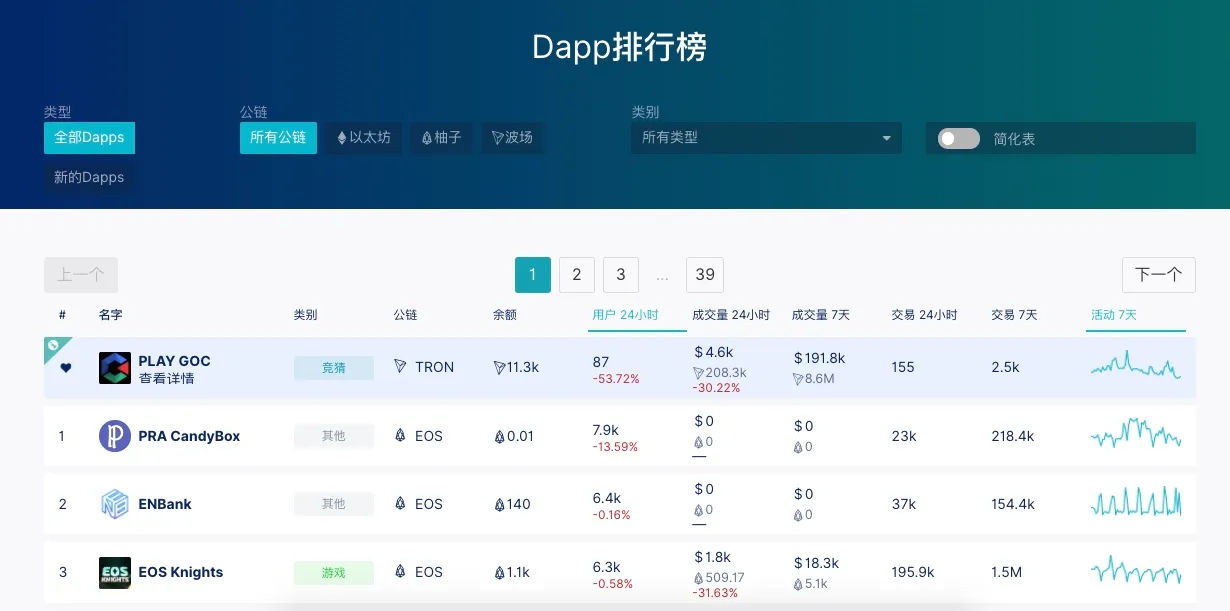Click the 195.9k transactions value
Screen dimensions: 1230x611
tap(913, 572)
